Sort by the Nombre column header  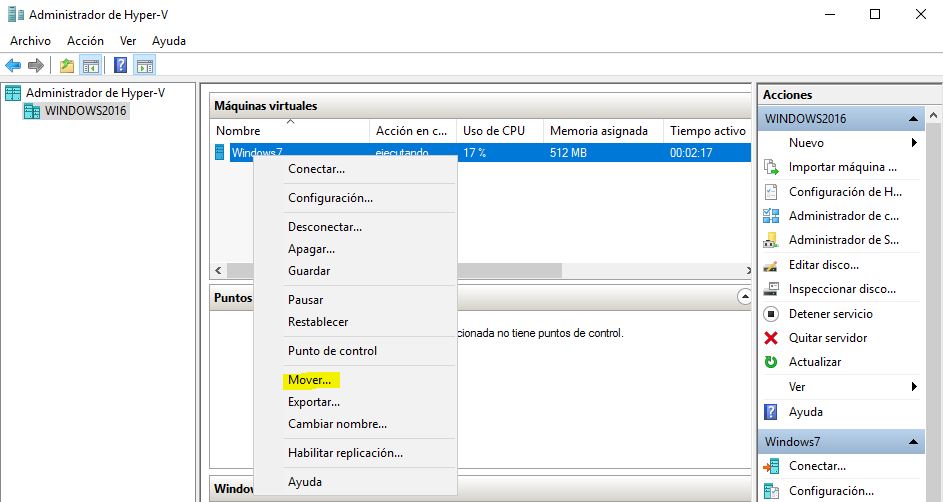[x=291, y=130]
